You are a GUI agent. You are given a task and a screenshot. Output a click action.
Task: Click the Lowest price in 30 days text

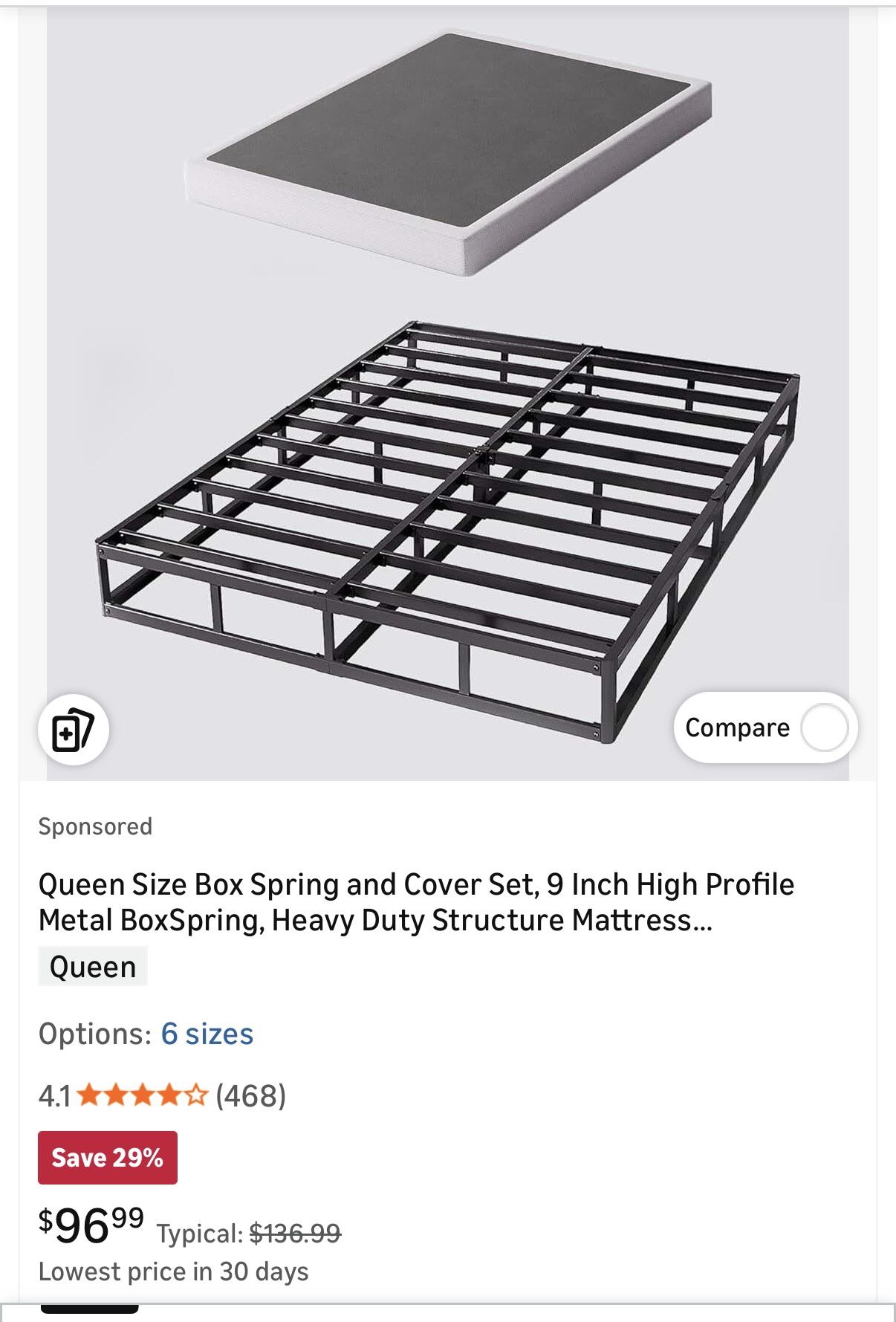coord(173,1271)
